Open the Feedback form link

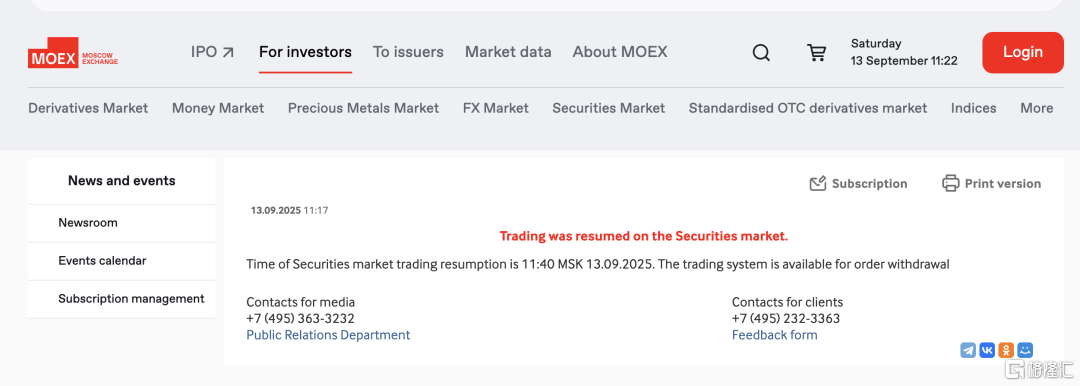775,335
